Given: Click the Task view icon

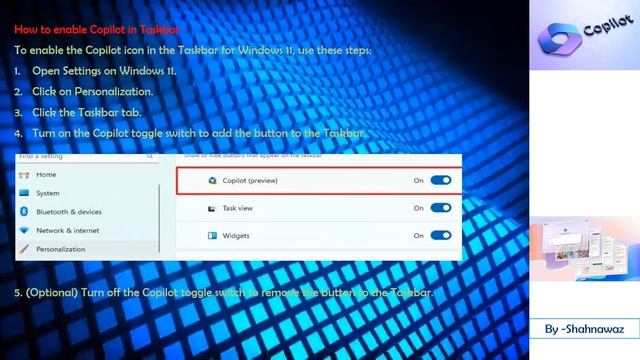Looking at the screenshot, I should click(x=212, y=209).
